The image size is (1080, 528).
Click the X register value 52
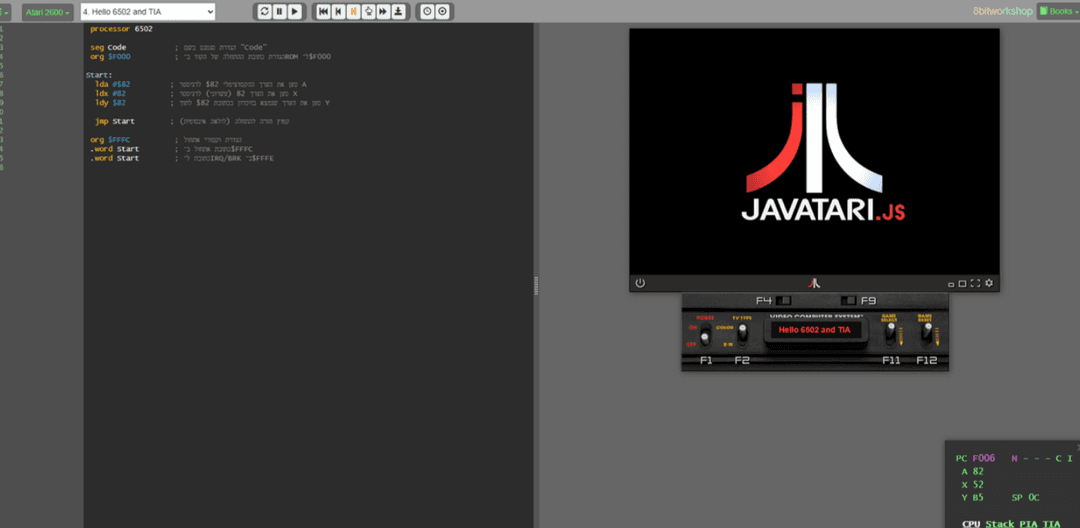978,485
